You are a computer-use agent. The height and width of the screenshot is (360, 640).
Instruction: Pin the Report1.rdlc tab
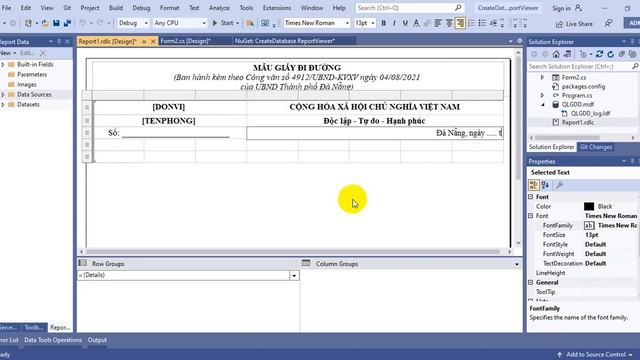pos(144,42)
